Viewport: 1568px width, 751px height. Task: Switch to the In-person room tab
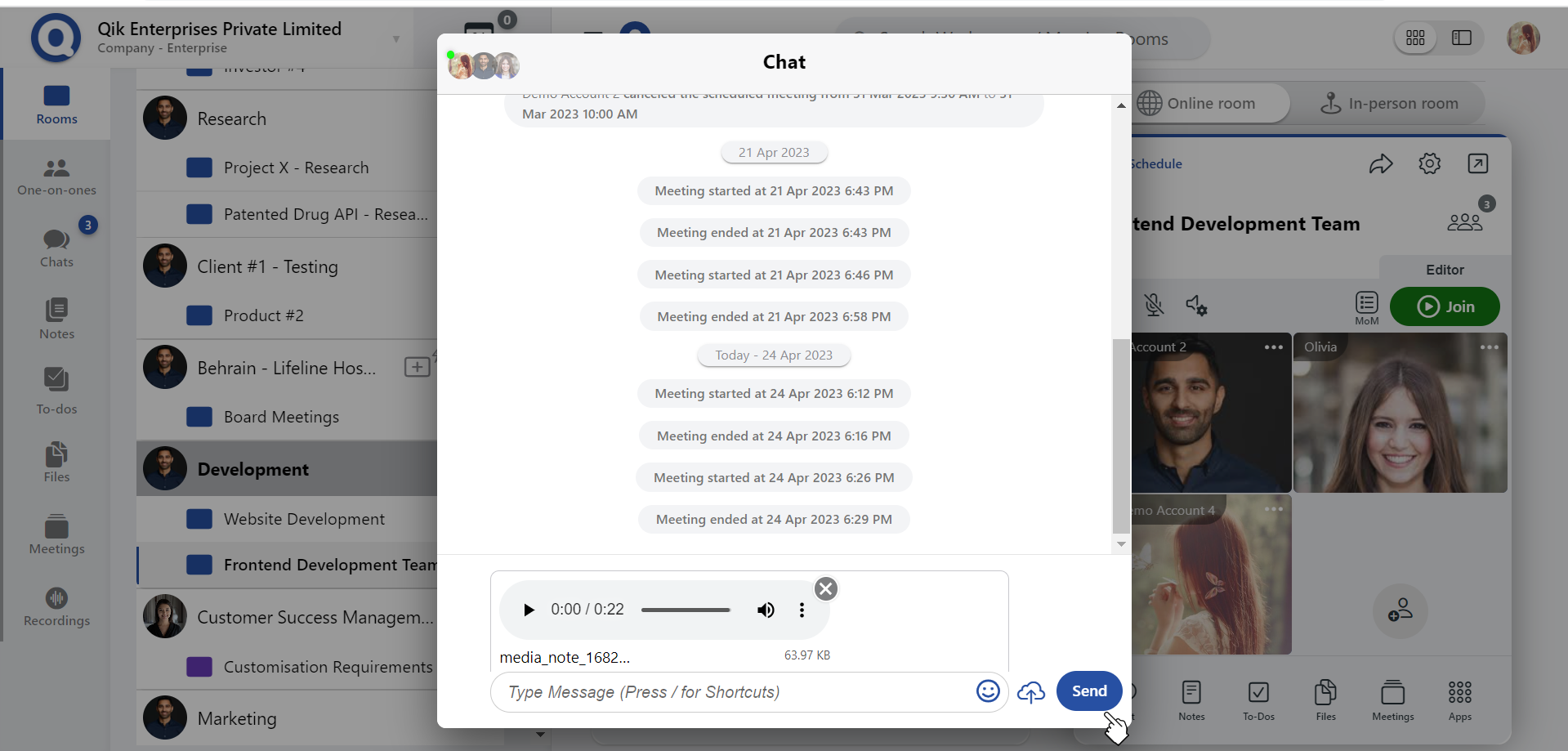pyautogui.click(x=1389, y=104)
